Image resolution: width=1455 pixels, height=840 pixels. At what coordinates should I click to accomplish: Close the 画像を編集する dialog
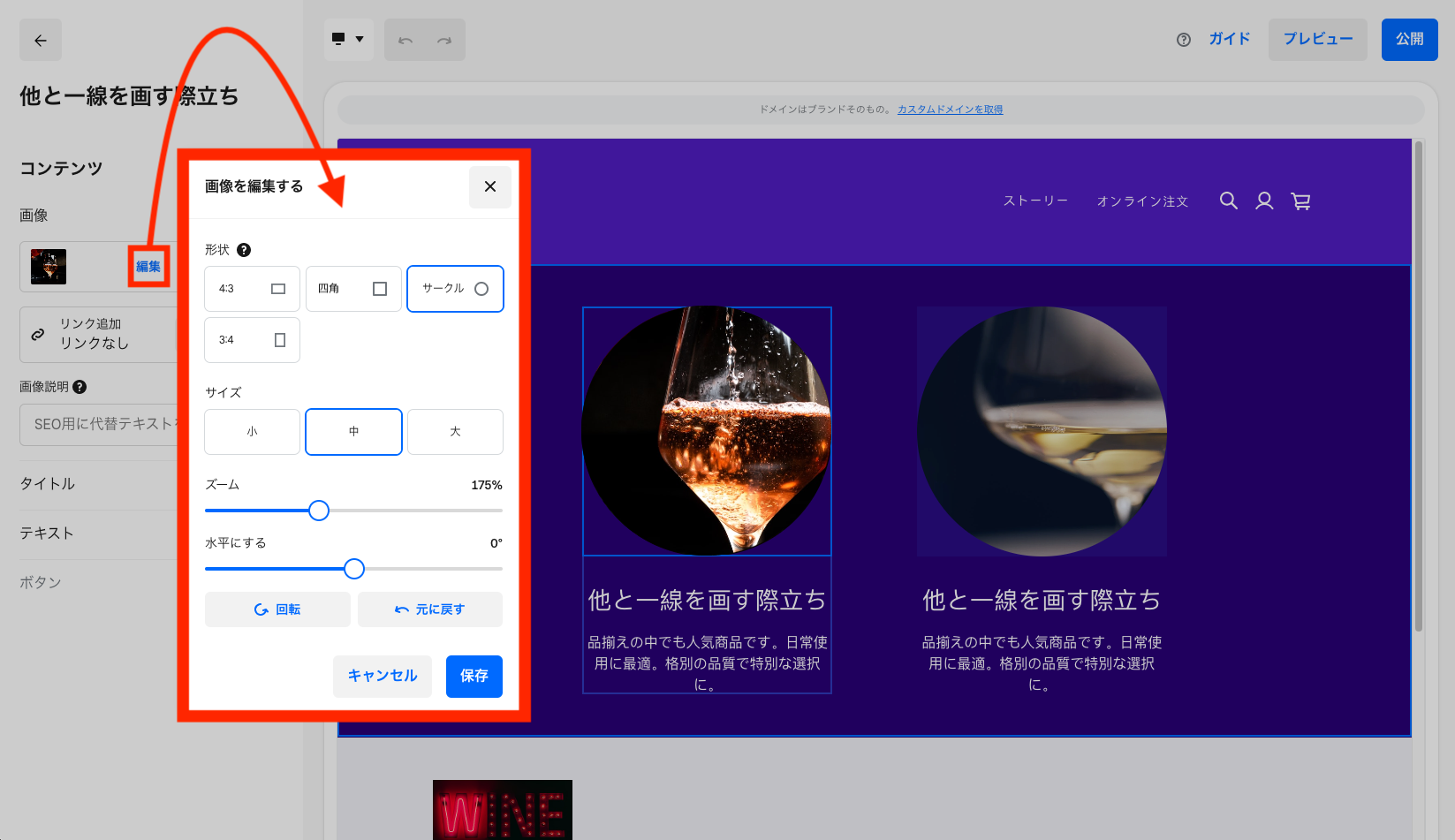(490, 186)
